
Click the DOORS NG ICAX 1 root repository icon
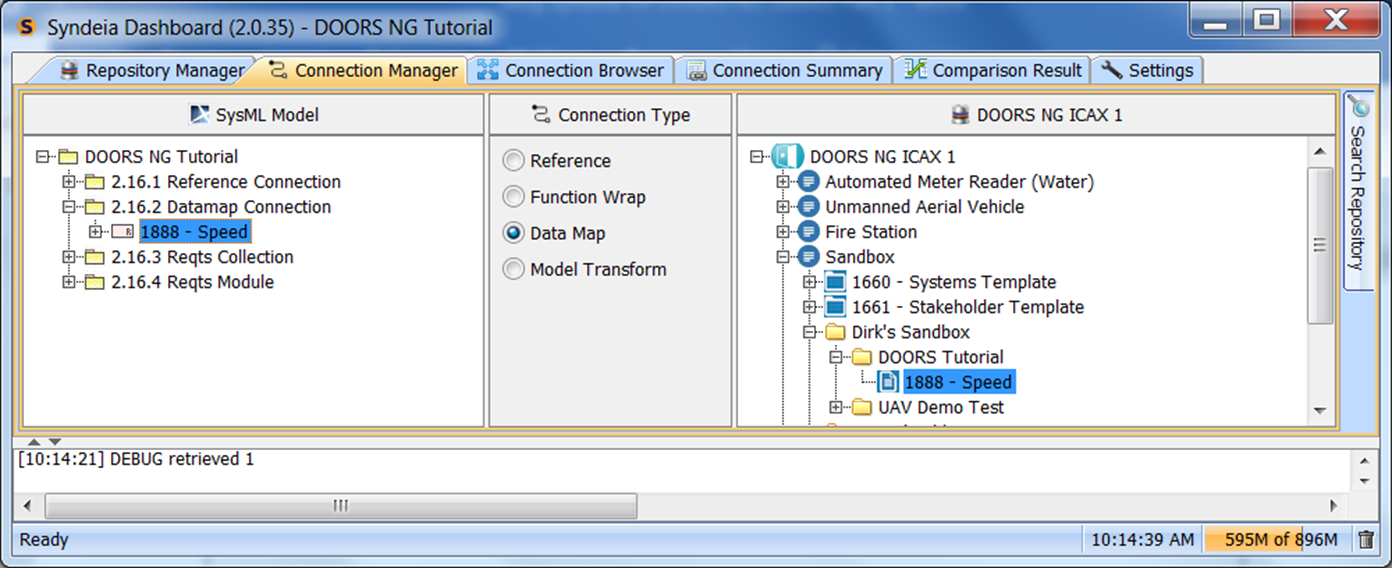pos(787,157)
